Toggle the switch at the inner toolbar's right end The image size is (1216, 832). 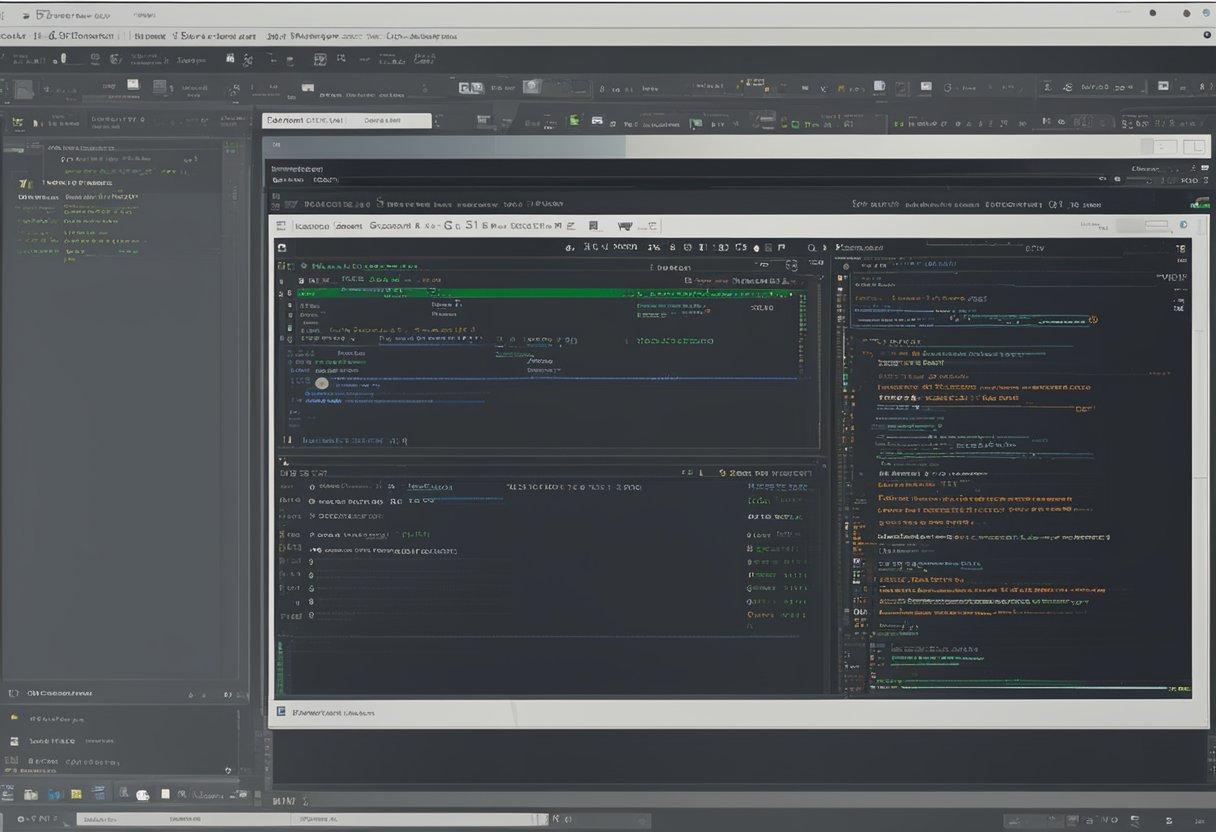1157,226
